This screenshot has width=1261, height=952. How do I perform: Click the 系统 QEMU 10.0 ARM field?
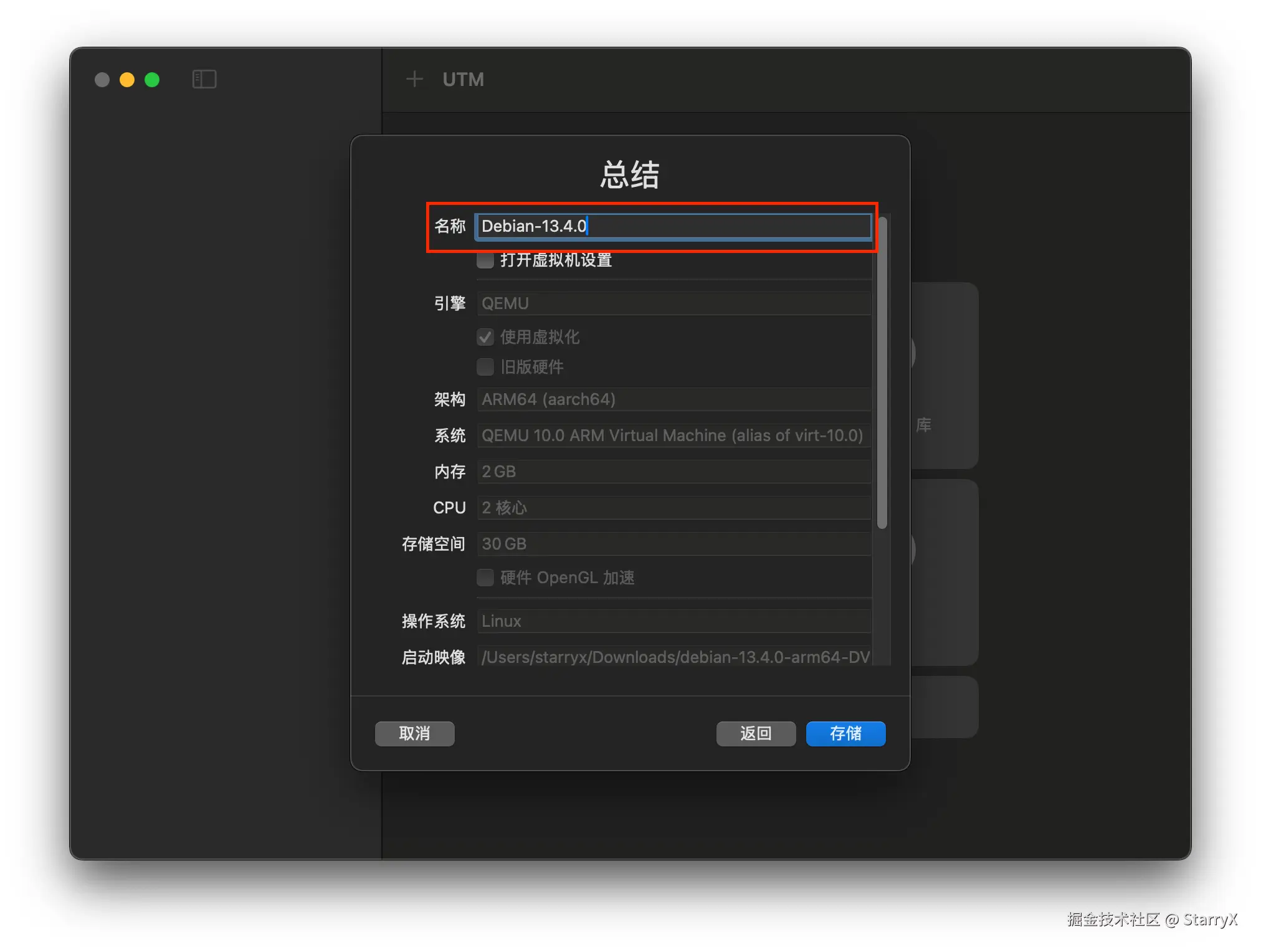point(673,436)
